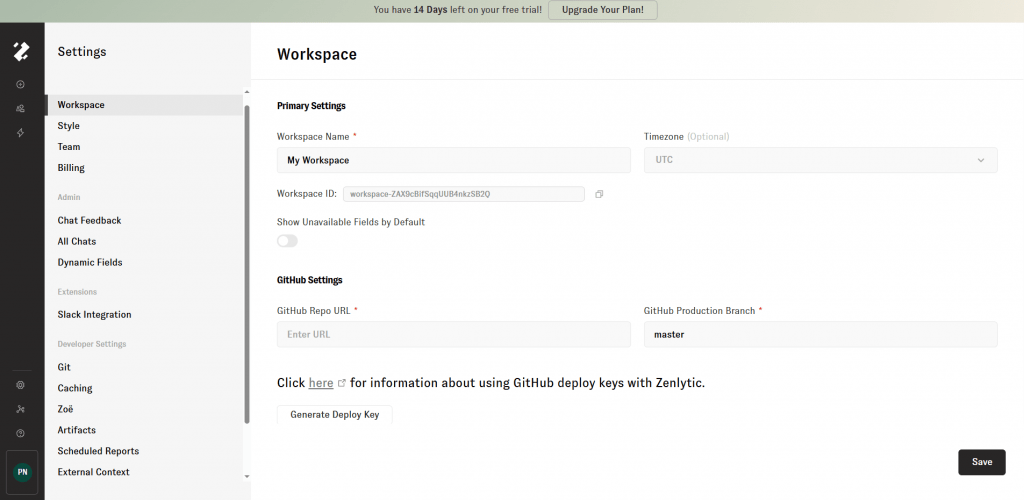Click the branch icon below the gear
1024x500 pixels.
pyautogui.click(x=20, y=409)
